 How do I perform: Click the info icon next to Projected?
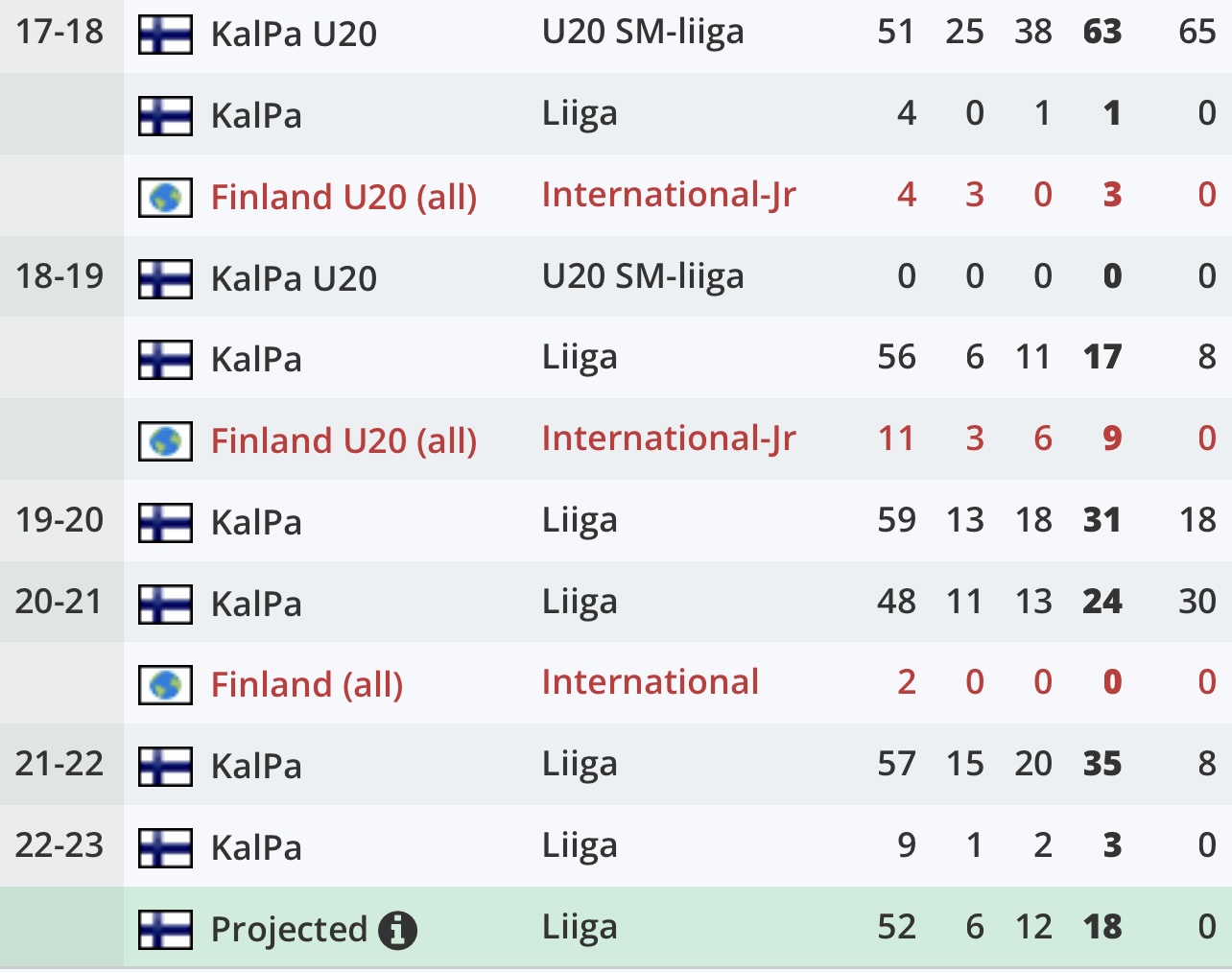397,930
